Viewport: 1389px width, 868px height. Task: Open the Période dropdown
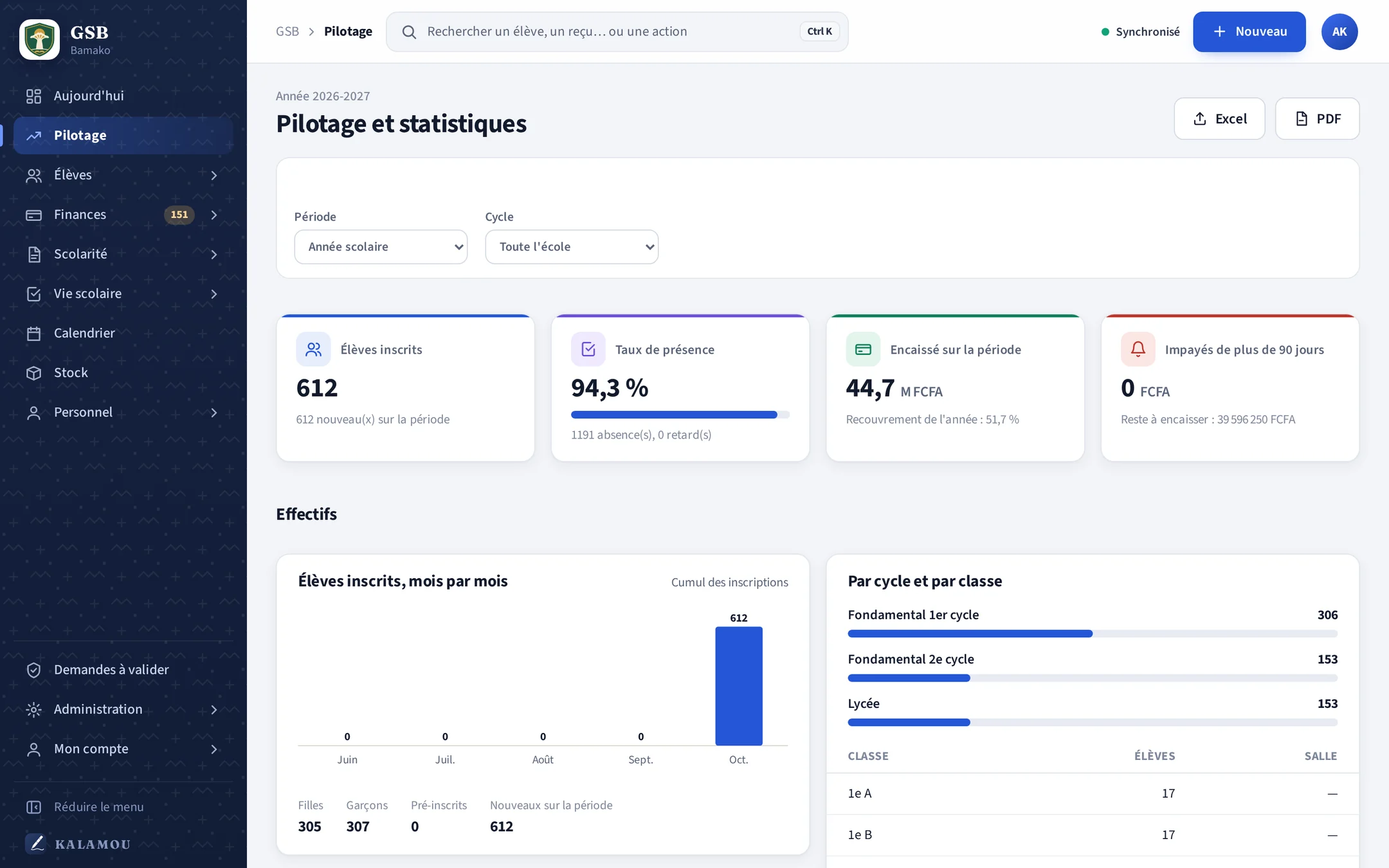(381, 247)
